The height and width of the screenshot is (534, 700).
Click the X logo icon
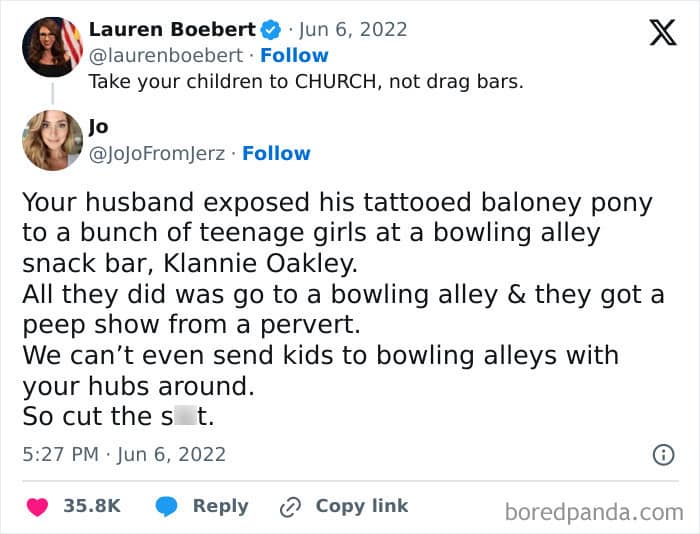point(663,33)
